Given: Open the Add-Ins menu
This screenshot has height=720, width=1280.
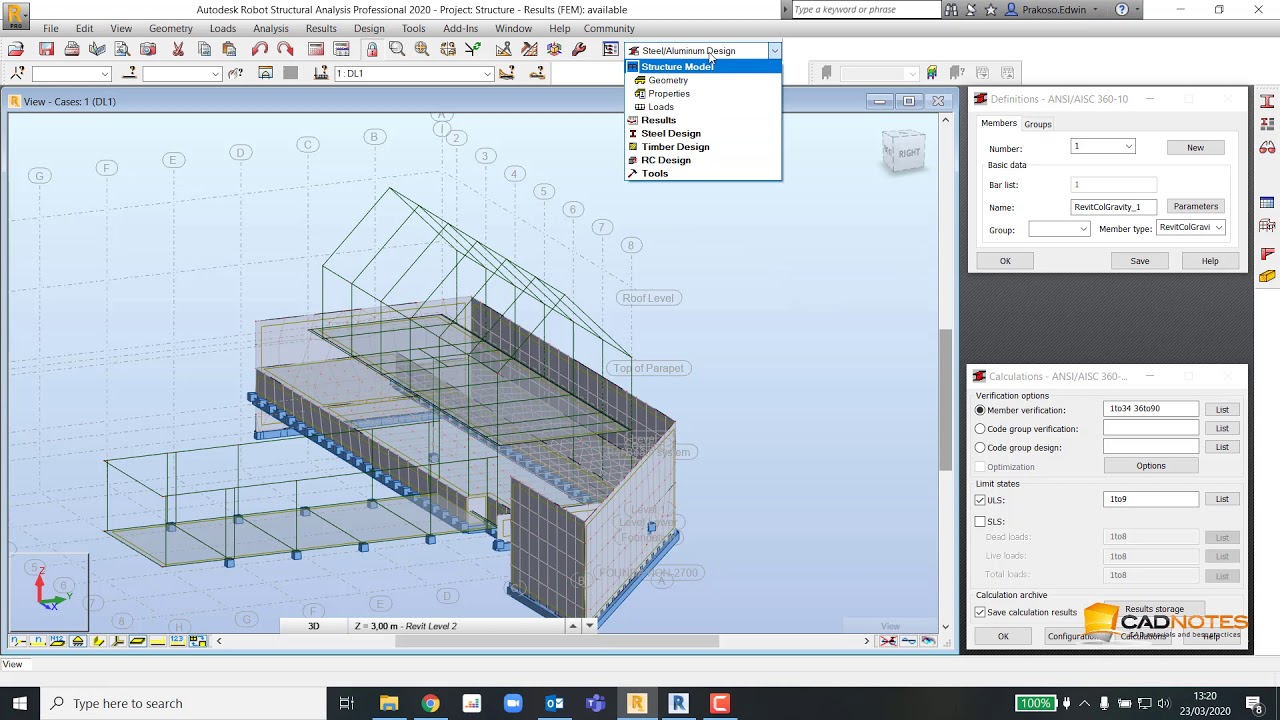Looking at the screenshot, I should click(460, 28).
